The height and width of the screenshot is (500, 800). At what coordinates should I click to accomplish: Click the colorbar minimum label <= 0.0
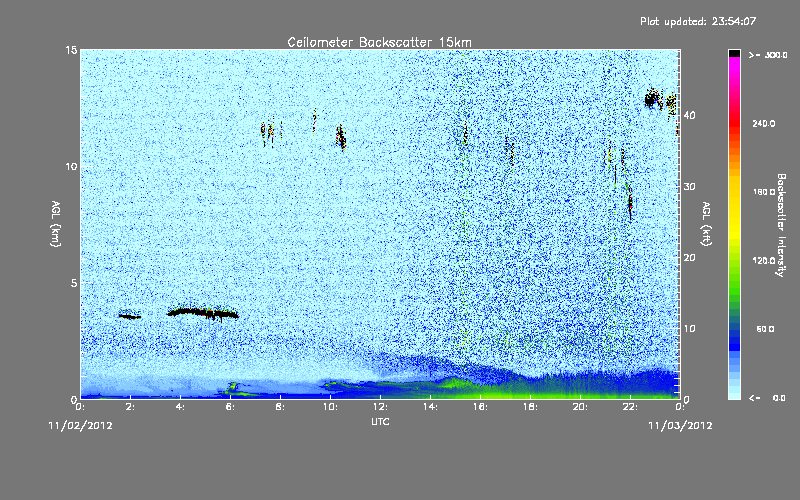pyautogui.click(x=767, y=398)
